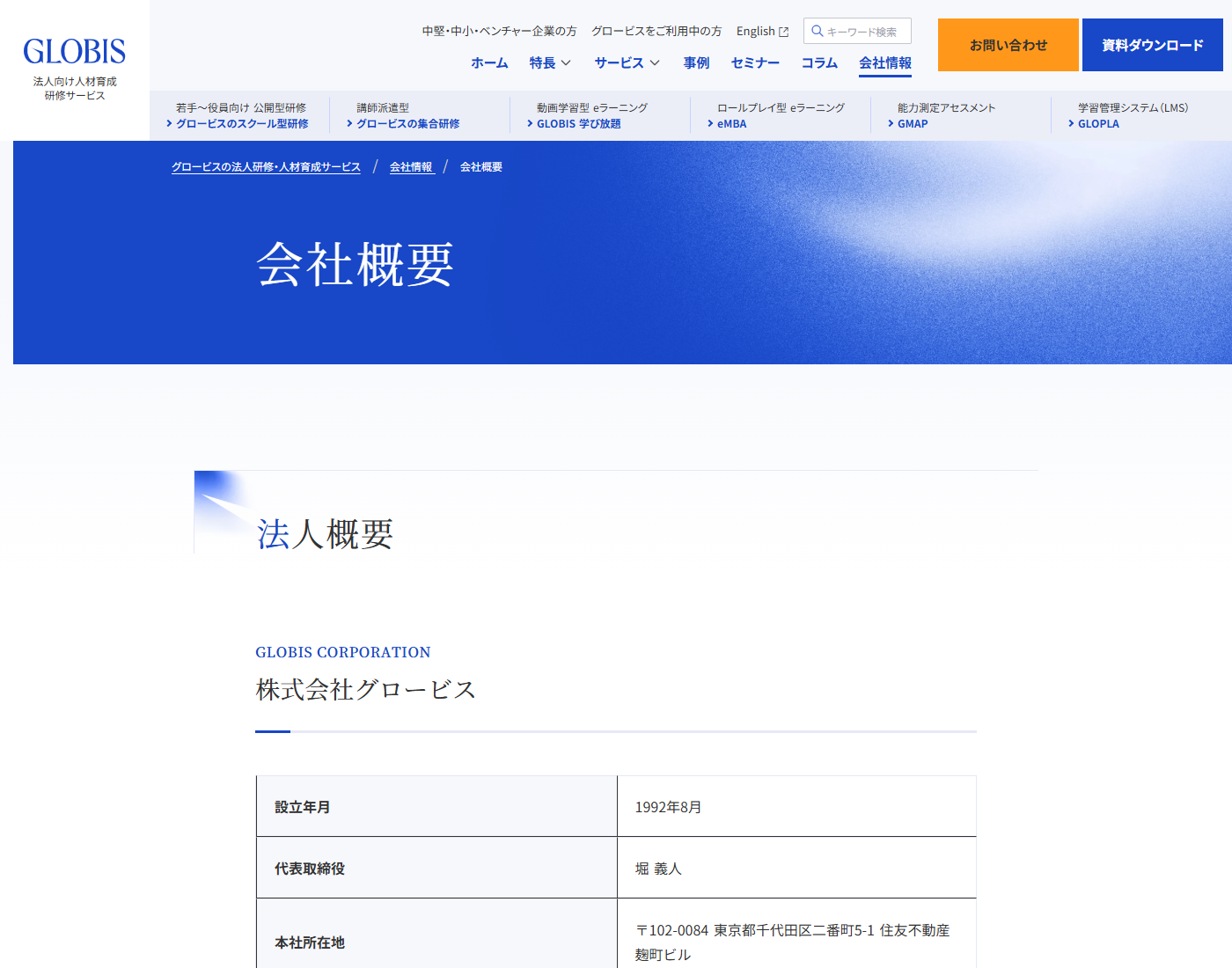Image resolution: width=1232 pixels, height=968 pixels.
Task: Click chevron arrow before GLOBIS 学び放題
Action: point(530,124)
